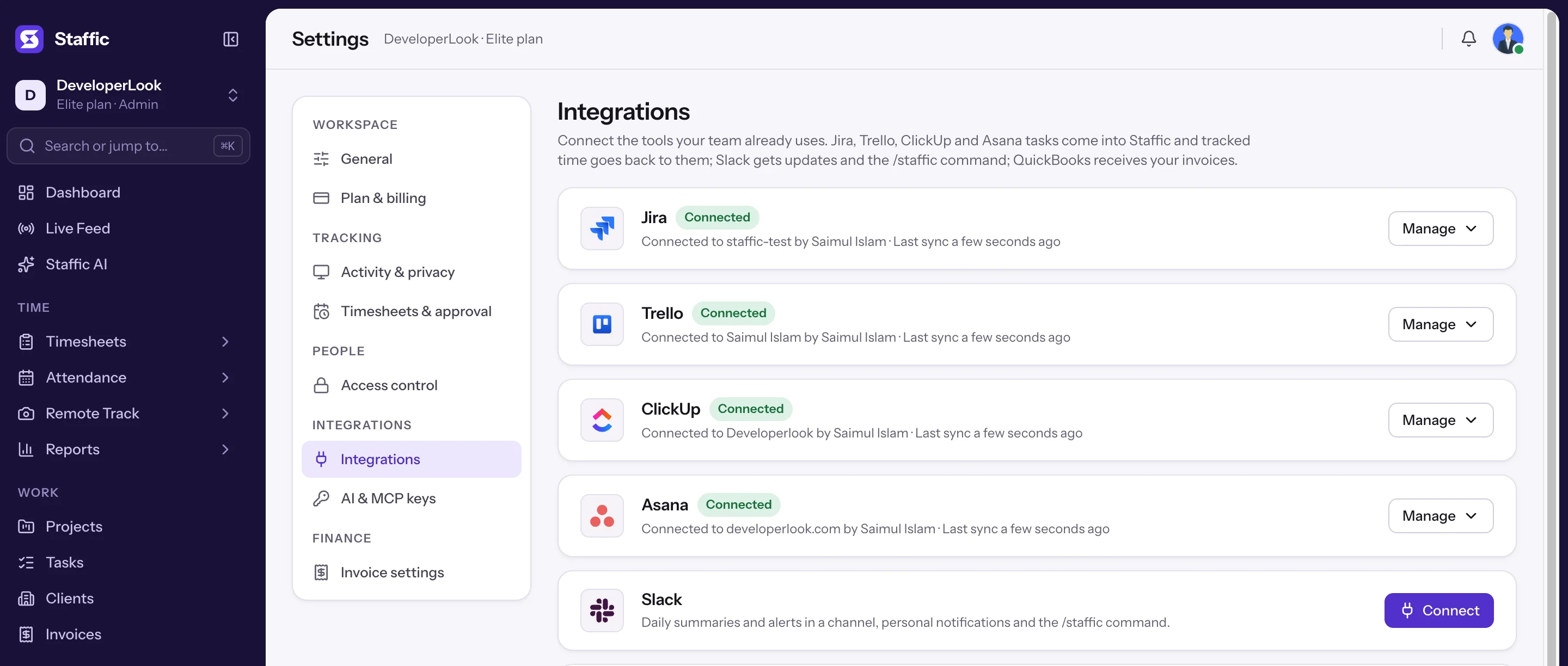Click the Asana Connected status badge
The width and height of the screenshot is (1568, 666).
coord(738,504)
